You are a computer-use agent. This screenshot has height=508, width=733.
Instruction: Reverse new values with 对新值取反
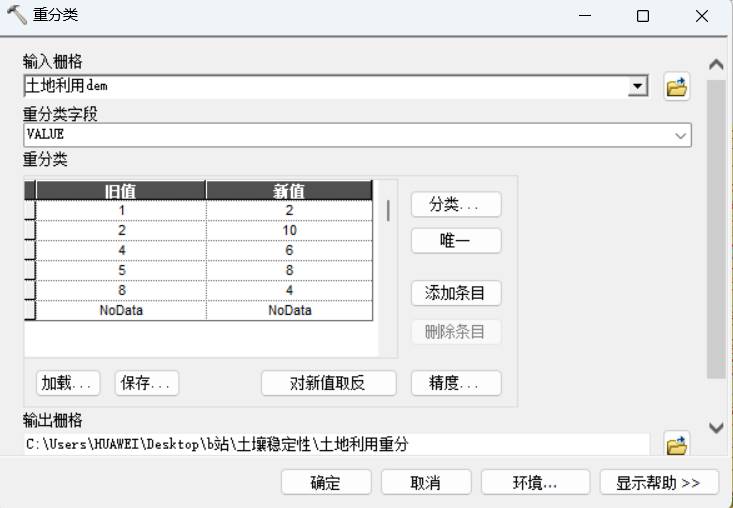pyautogui.click(x=328, y=383)
